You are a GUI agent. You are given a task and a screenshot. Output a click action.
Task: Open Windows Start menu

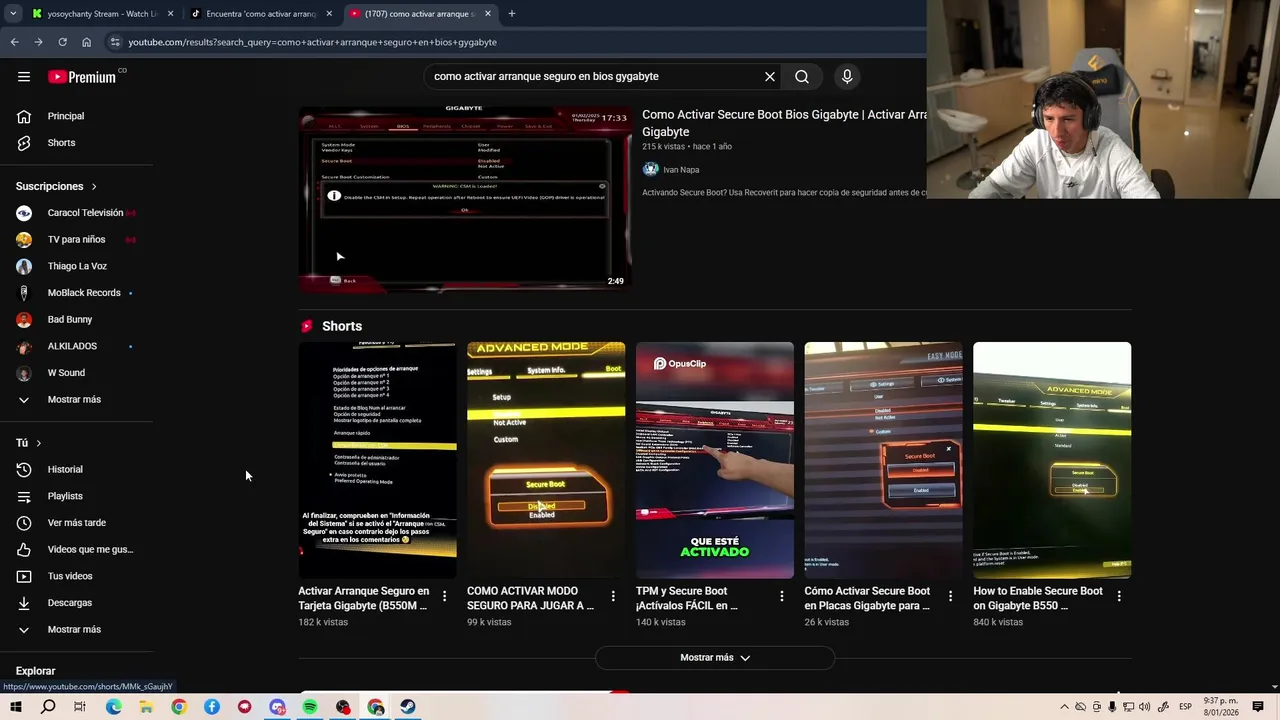(x=16, y=707)
